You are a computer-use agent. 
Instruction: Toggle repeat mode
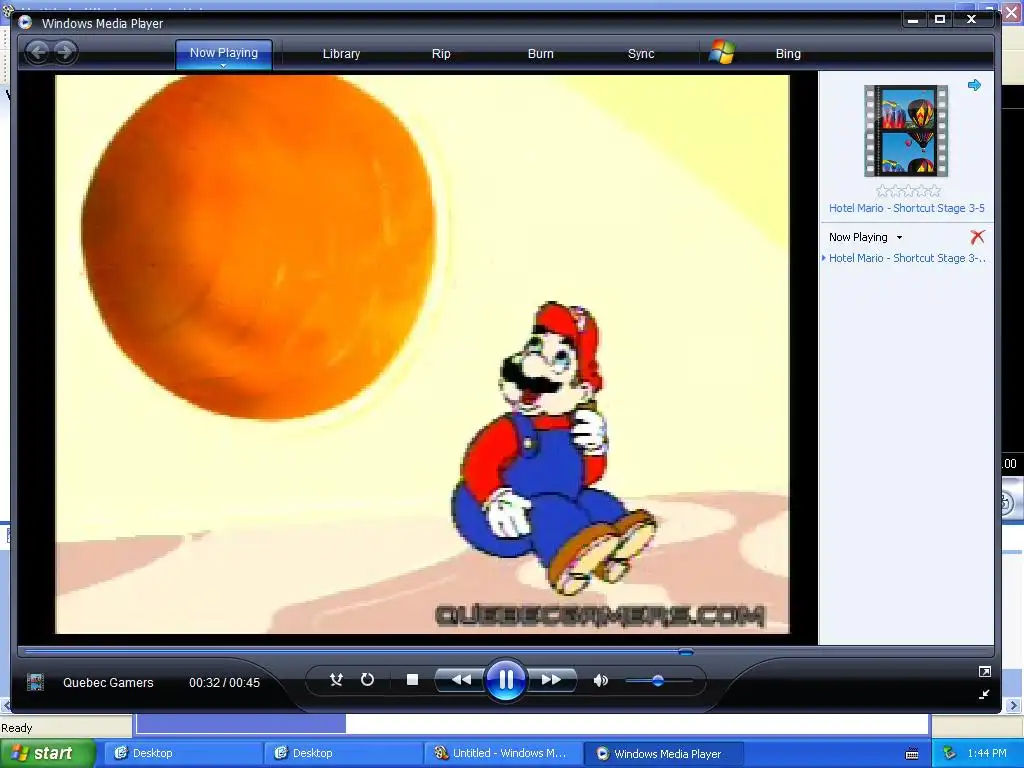click(367, 680)
